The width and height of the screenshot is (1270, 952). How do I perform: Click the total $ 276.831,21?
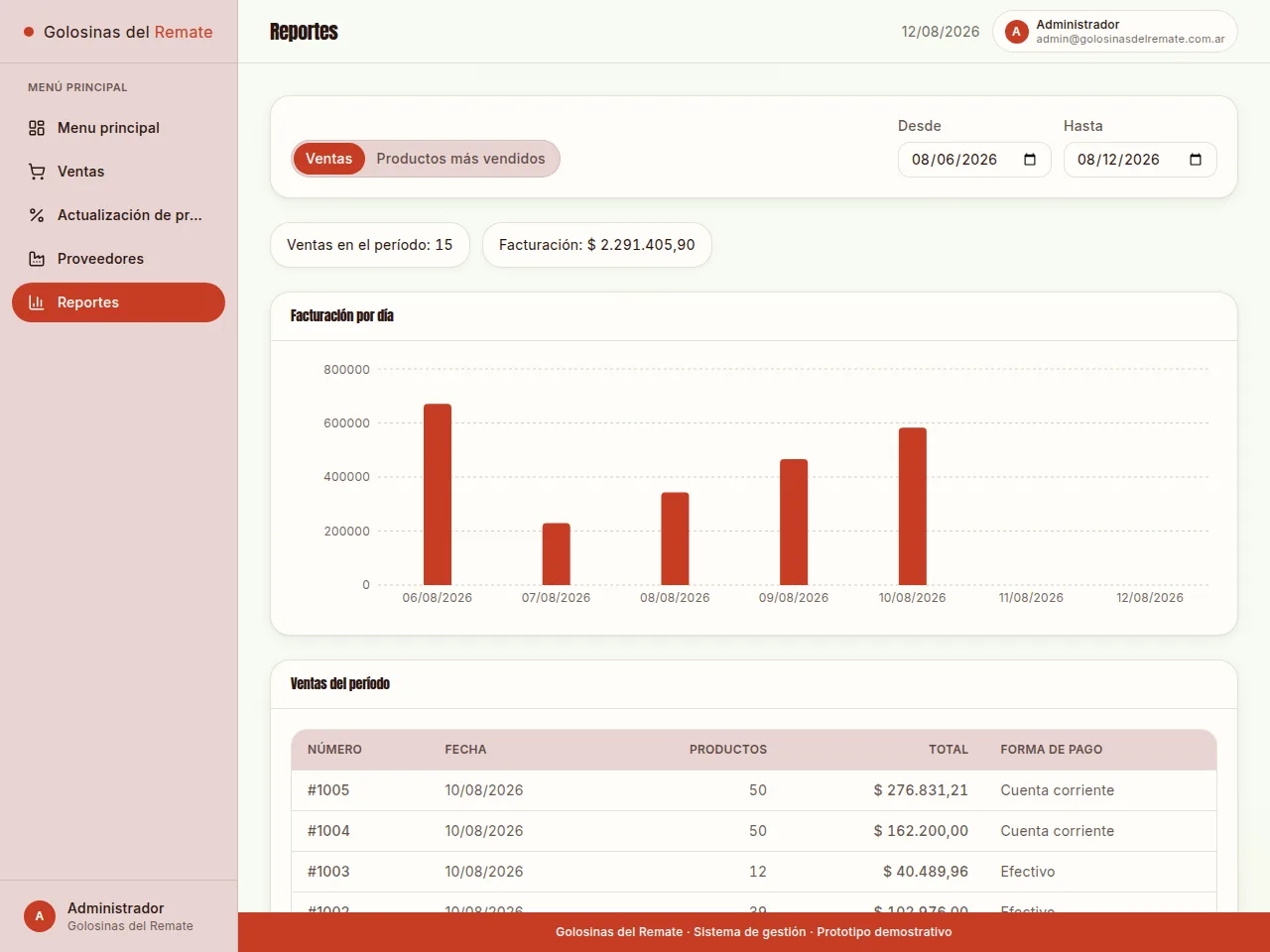click(x=921, y=790)
